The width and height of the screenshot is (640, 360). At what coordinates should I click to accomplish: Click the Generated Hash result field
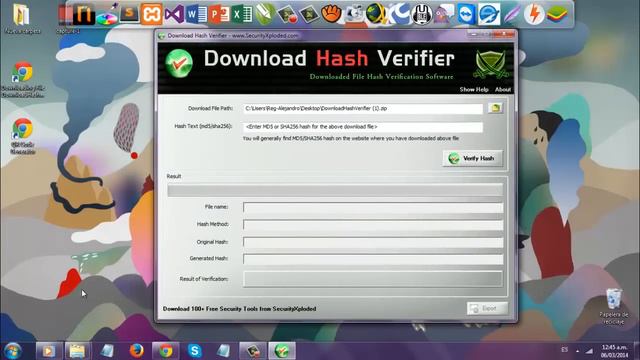pos(373,259)
